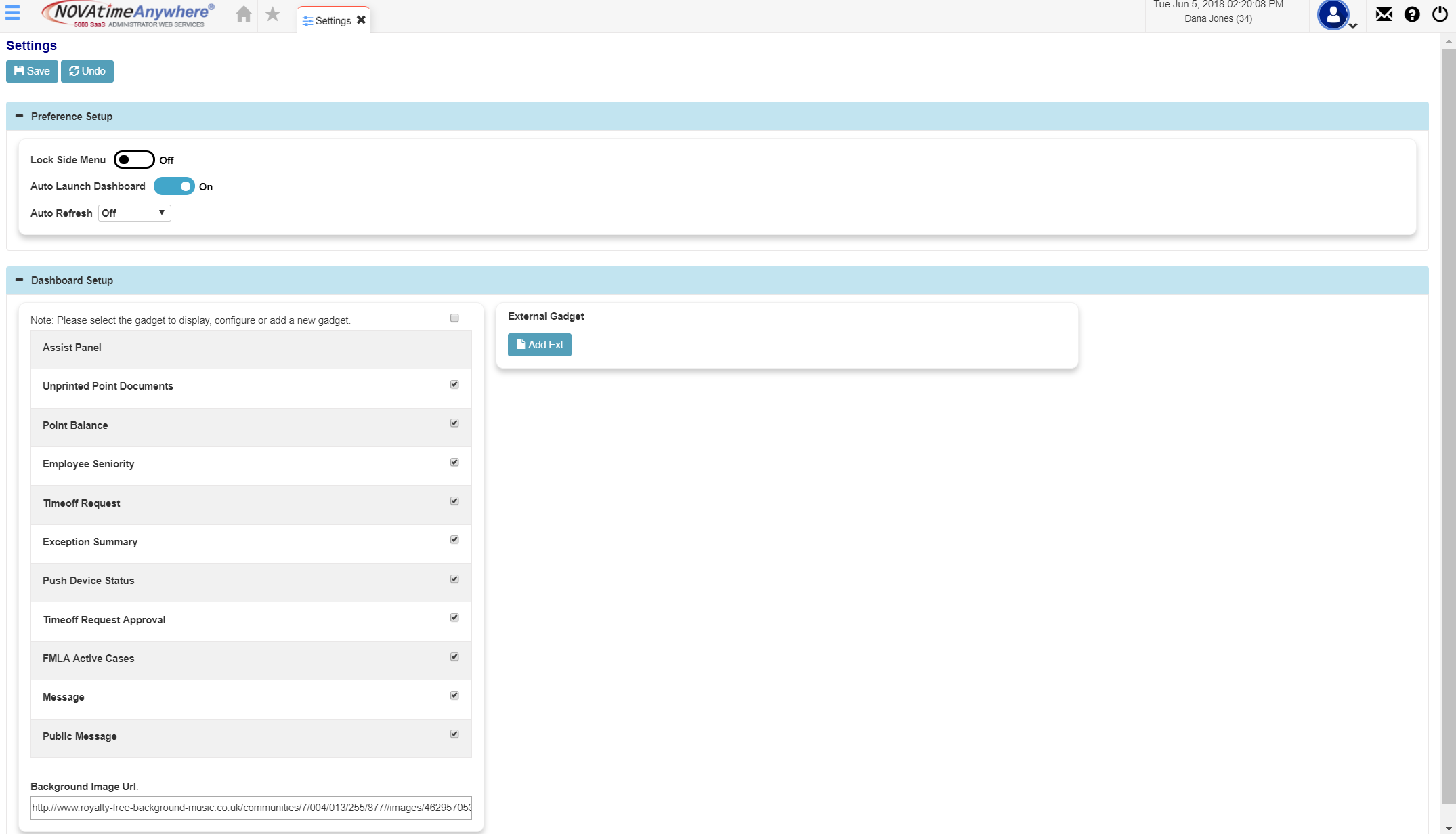1456x834 pixels.
Task: Close the Settings tab
Action: [x=361, y=20]
